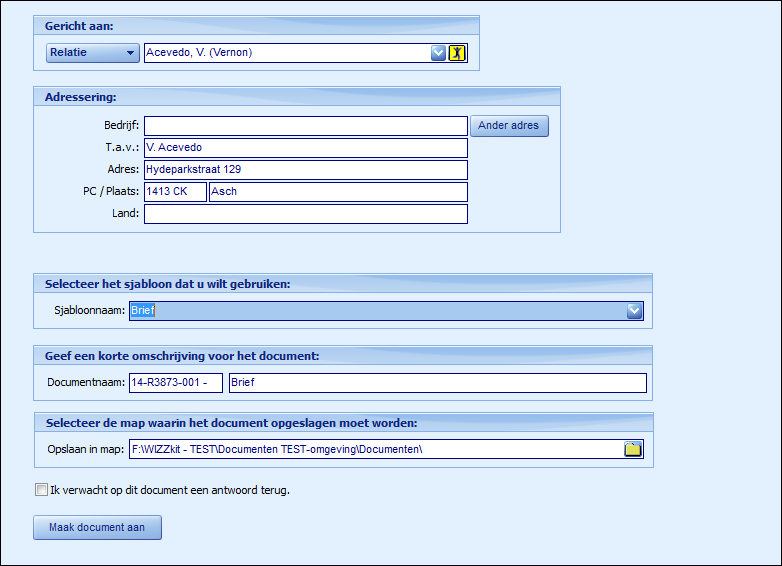Click the 'Ik verwacht op dit document' label
The width and height of the screenshot is (782, 566).
pos(169,490)
